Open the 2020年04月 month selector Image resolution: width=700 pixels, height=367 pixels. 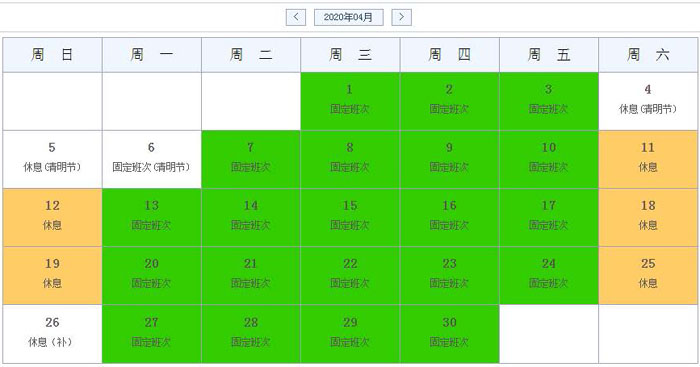(348, 17)
